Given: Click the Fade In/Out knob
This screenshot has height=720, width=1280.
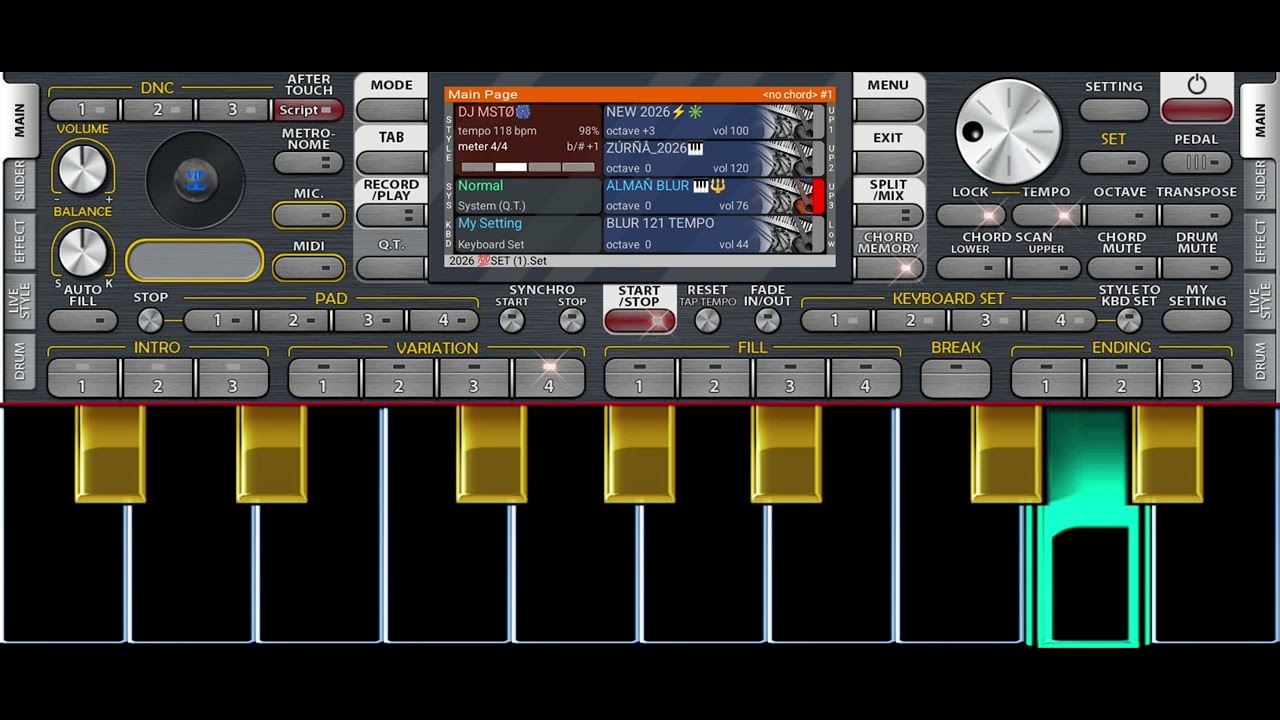Looking at the screenshot, I should click(x=767, y=320).
